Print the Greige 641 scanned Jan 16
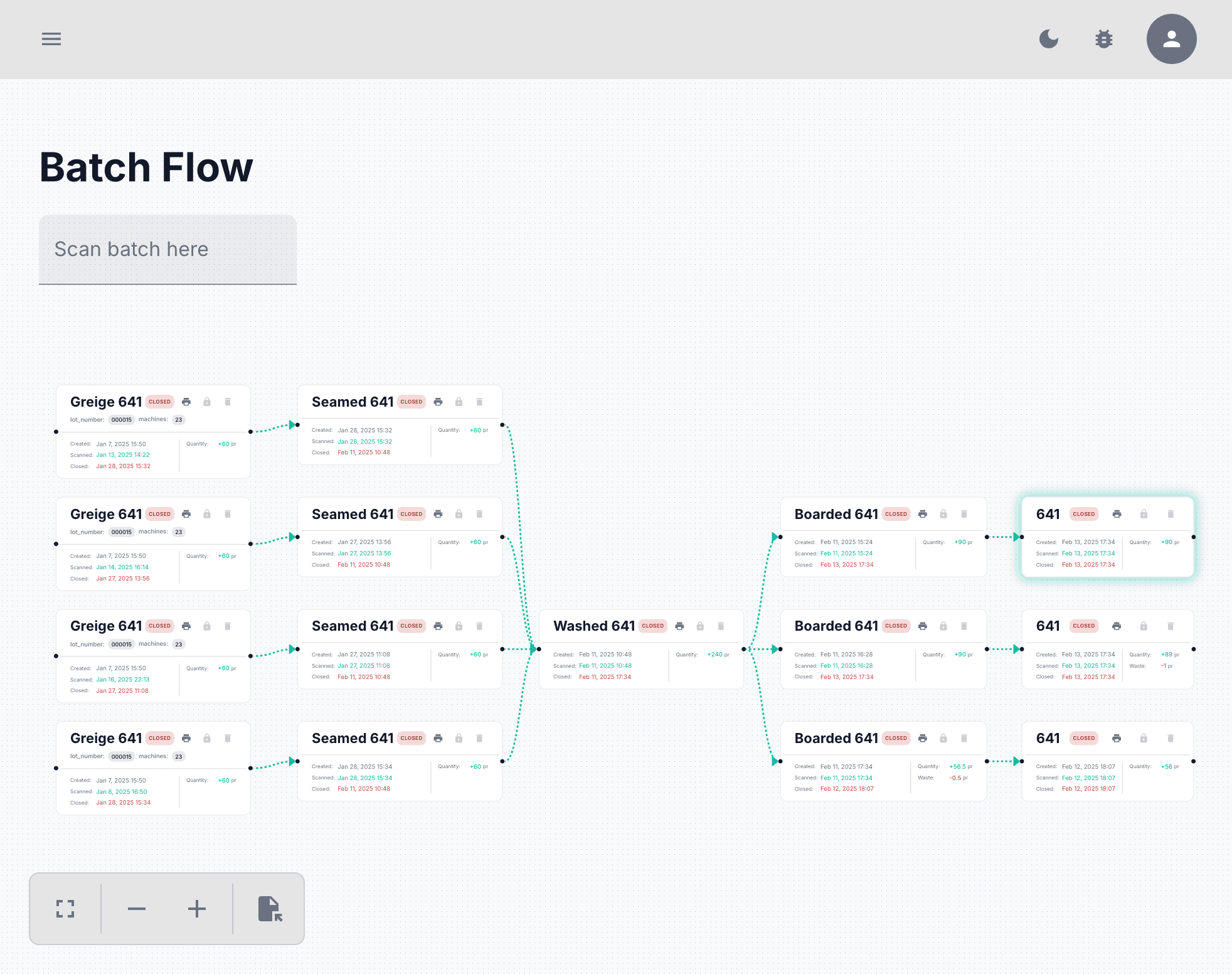This screenshot has height=974, width=1232. coord(186,626)
